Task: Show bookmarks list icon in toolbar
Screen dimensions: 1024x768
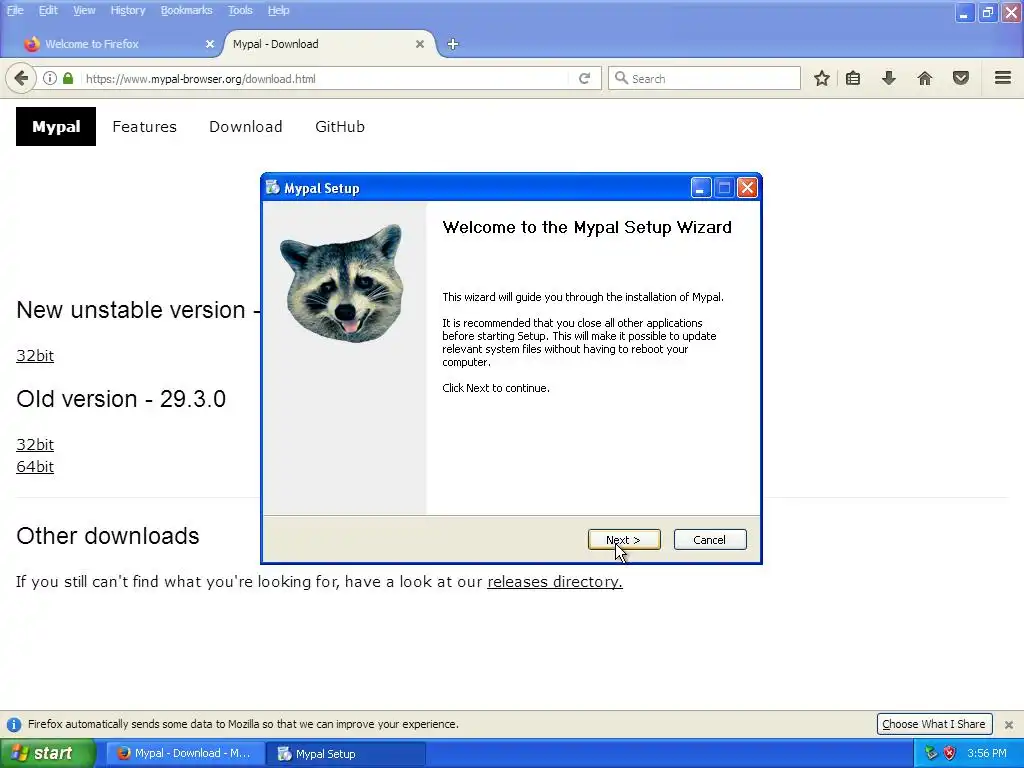Action: (x=853, y=78)
